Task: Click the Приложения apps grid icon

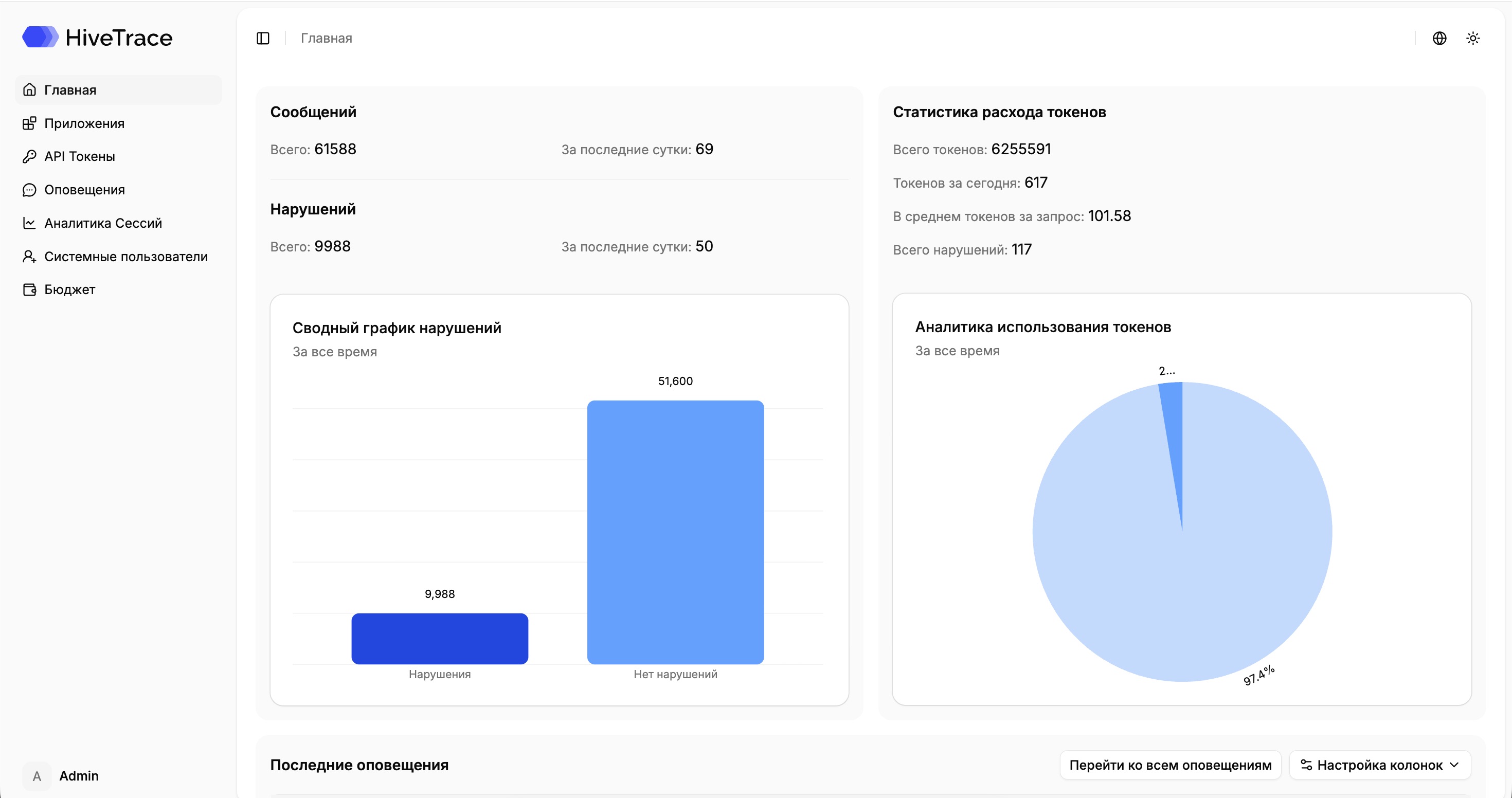Action: (29, 123)
